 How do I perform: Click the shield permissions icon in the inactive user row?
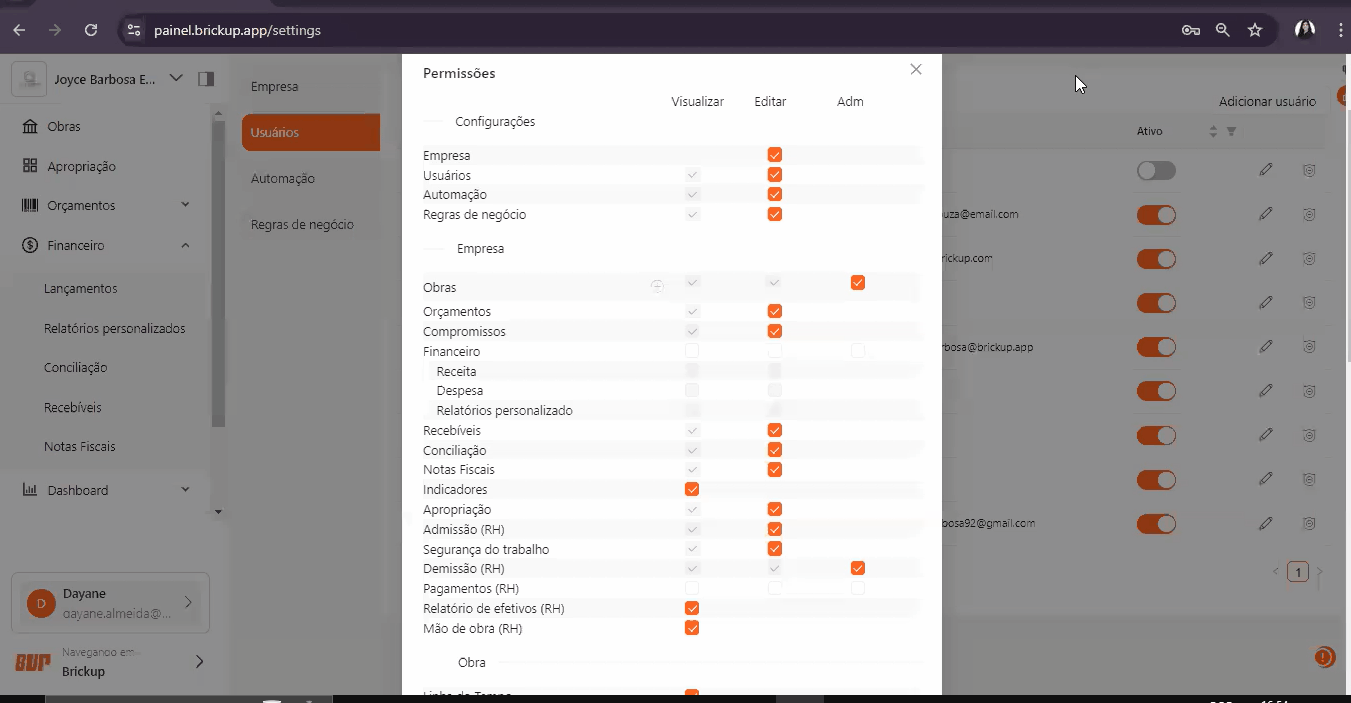1308,171
